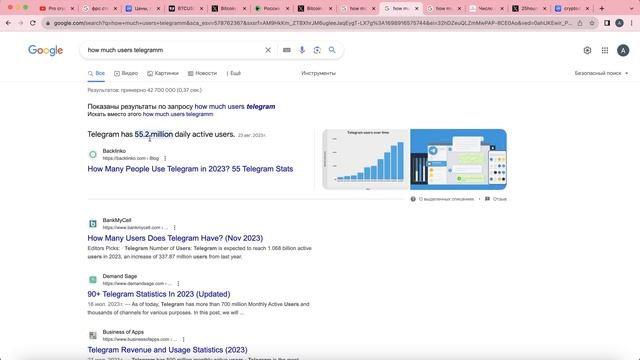
Task: Open Chrome profile avatar in toolbar
Action: click(619, 23)
